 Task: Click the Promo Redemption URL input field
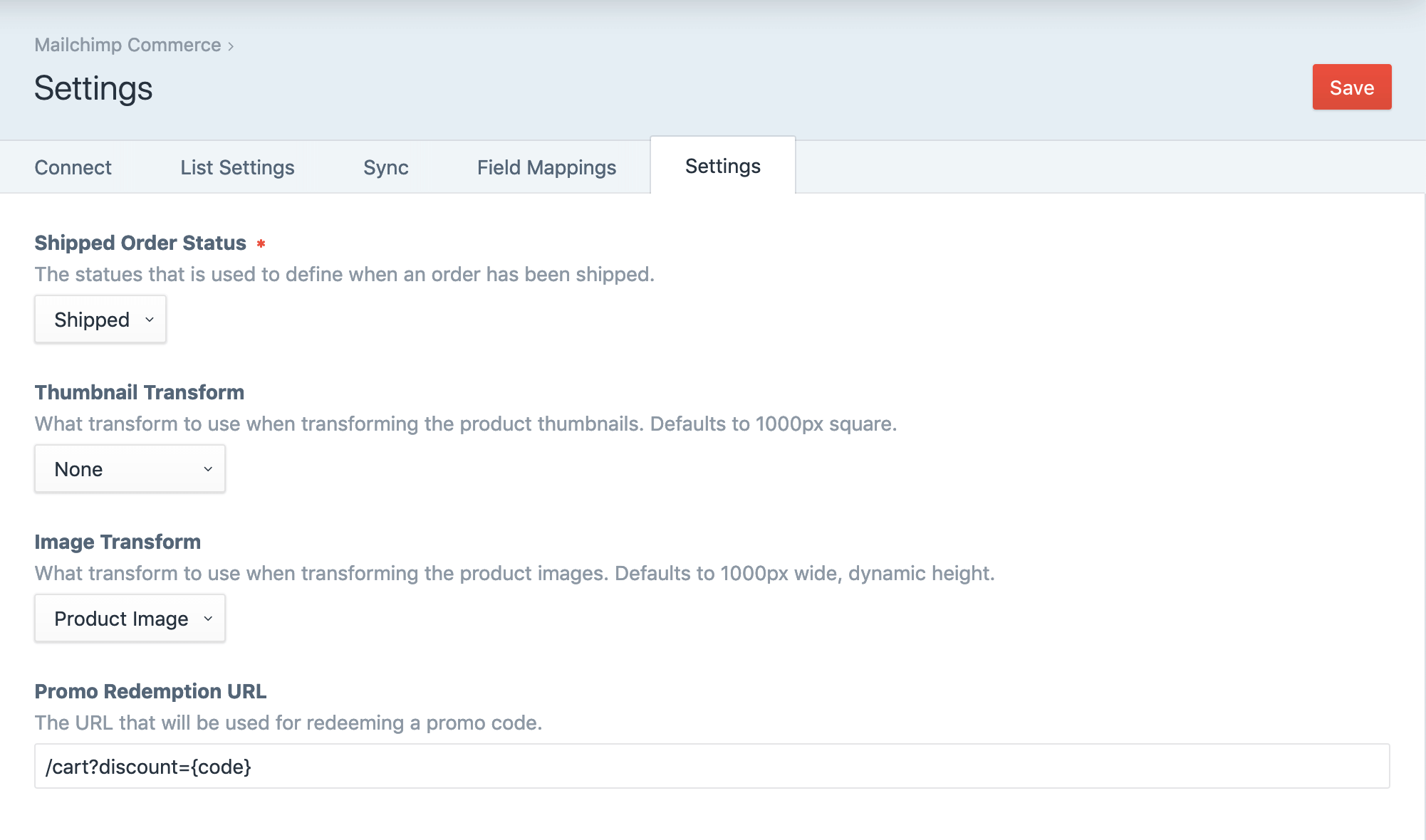coord(712,767)
